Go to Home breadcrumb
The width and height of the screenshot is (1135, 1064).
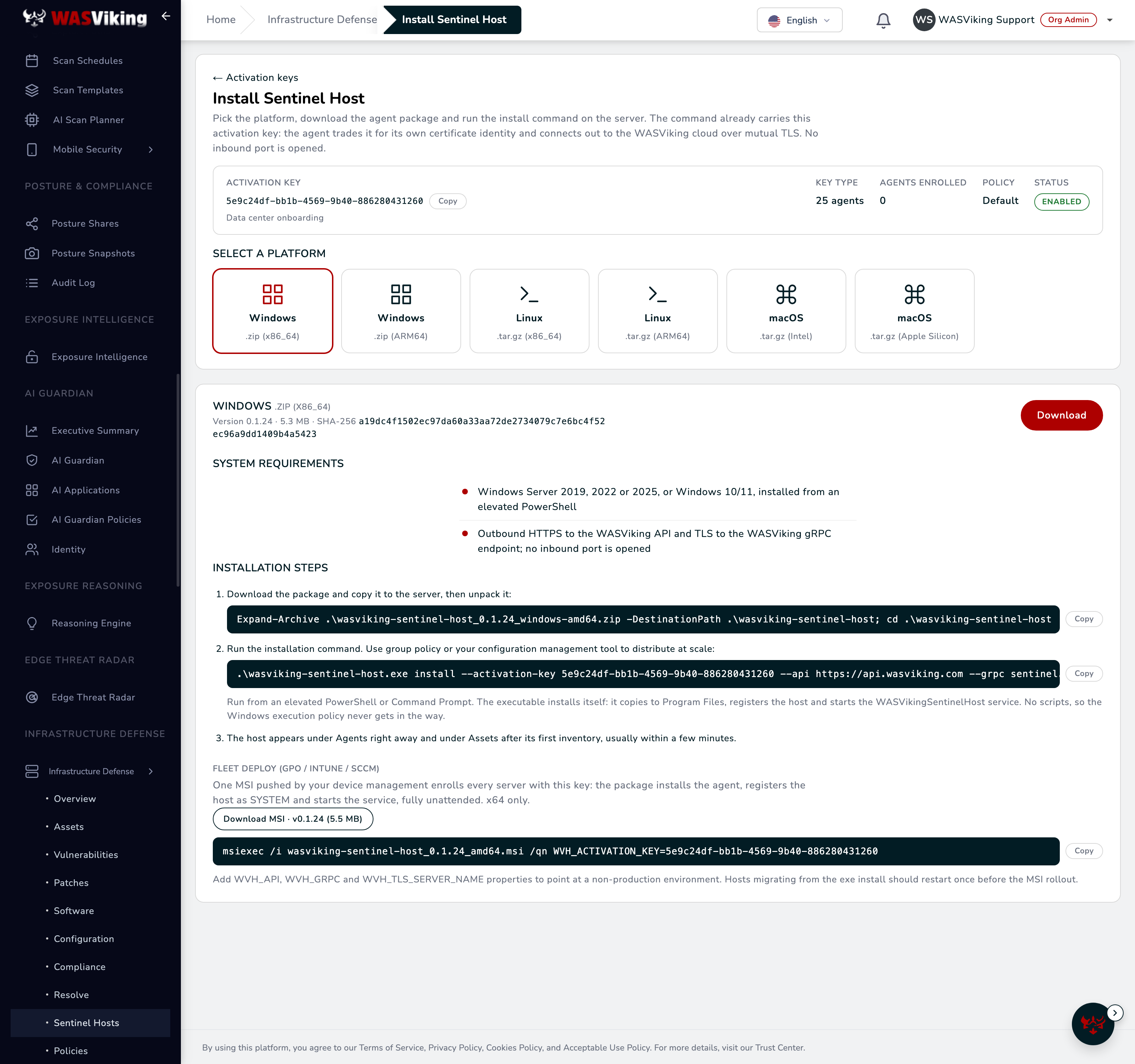click(221, 20)
